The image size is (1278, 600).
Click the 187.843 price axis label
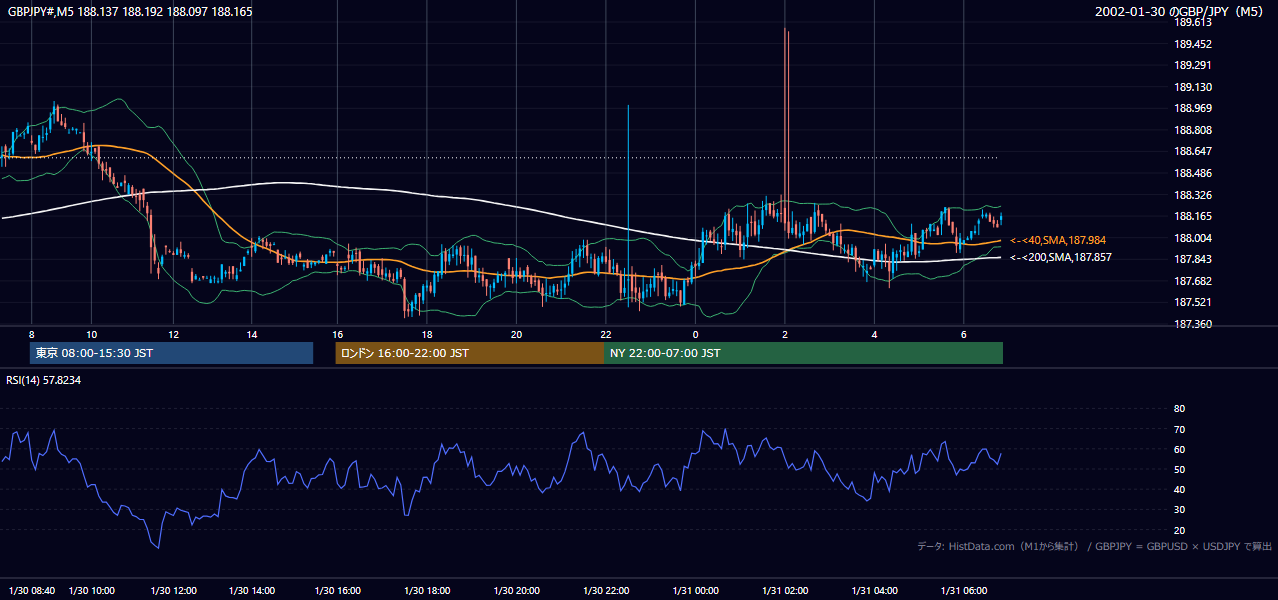(1193, 259)
